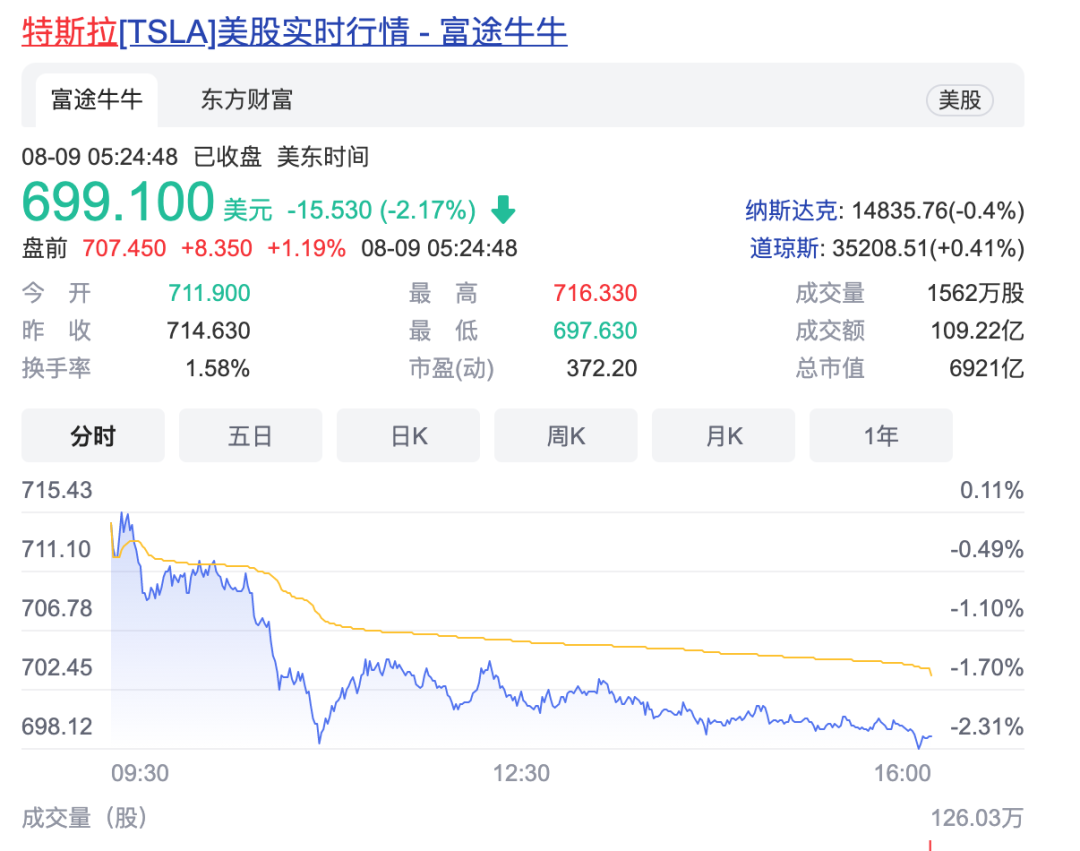Click the 美股 market badge

pyautogui.click(x=959, y=101)
